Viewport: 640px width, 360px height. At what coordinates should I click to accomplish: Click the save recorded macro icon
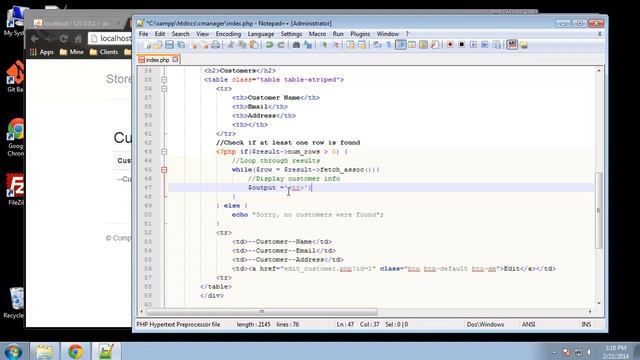496,44
